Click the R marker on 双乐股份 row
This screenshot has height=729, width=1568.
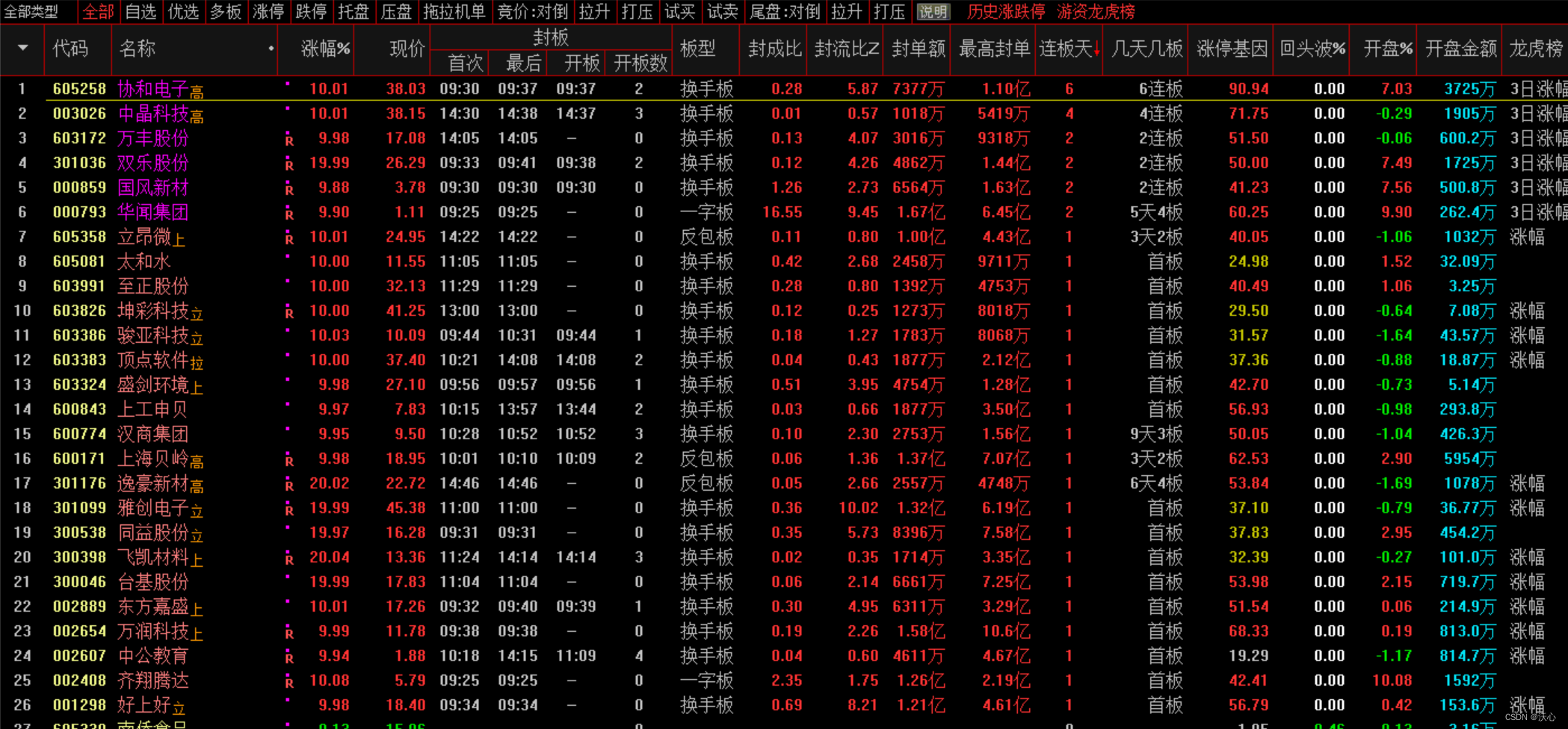point(289,164)
